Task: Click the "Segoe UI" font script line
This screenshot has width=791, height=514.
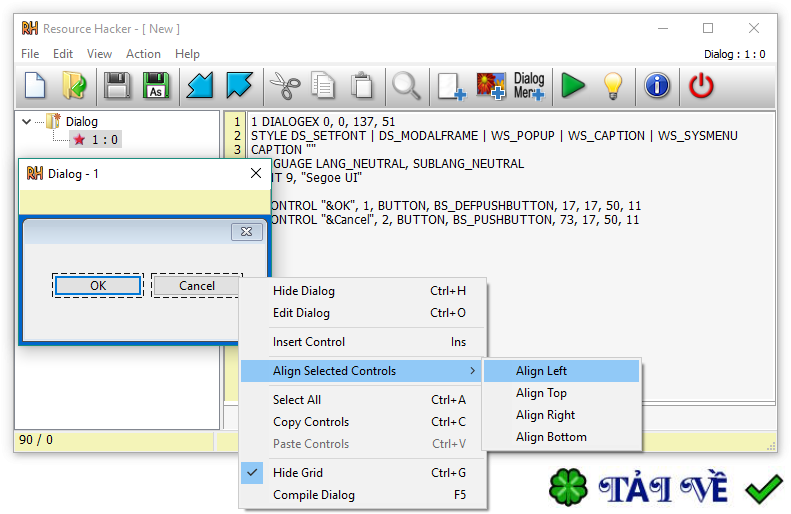Action: coord(315,178)
